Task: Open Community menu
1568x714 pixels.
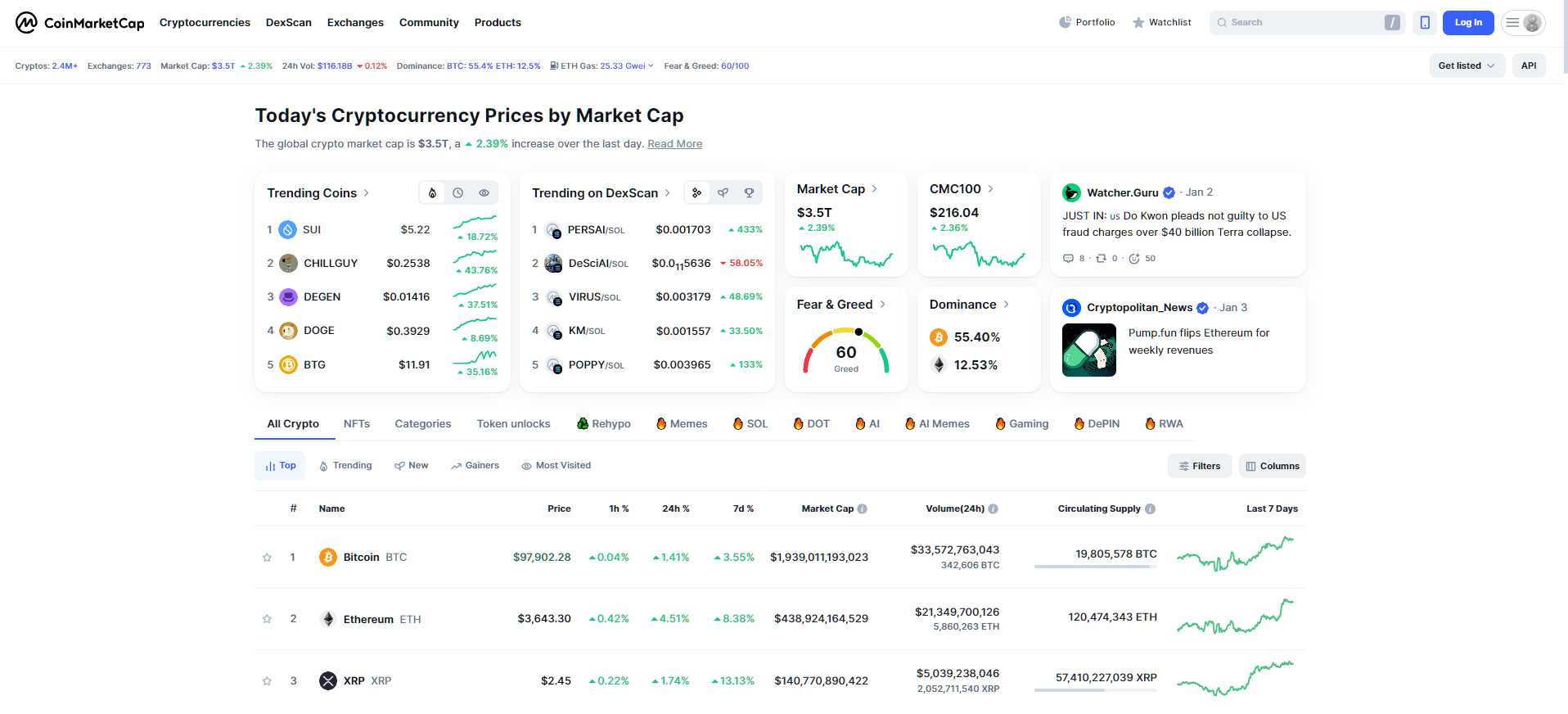Action: pyautogui.click(x=429, y=23)
